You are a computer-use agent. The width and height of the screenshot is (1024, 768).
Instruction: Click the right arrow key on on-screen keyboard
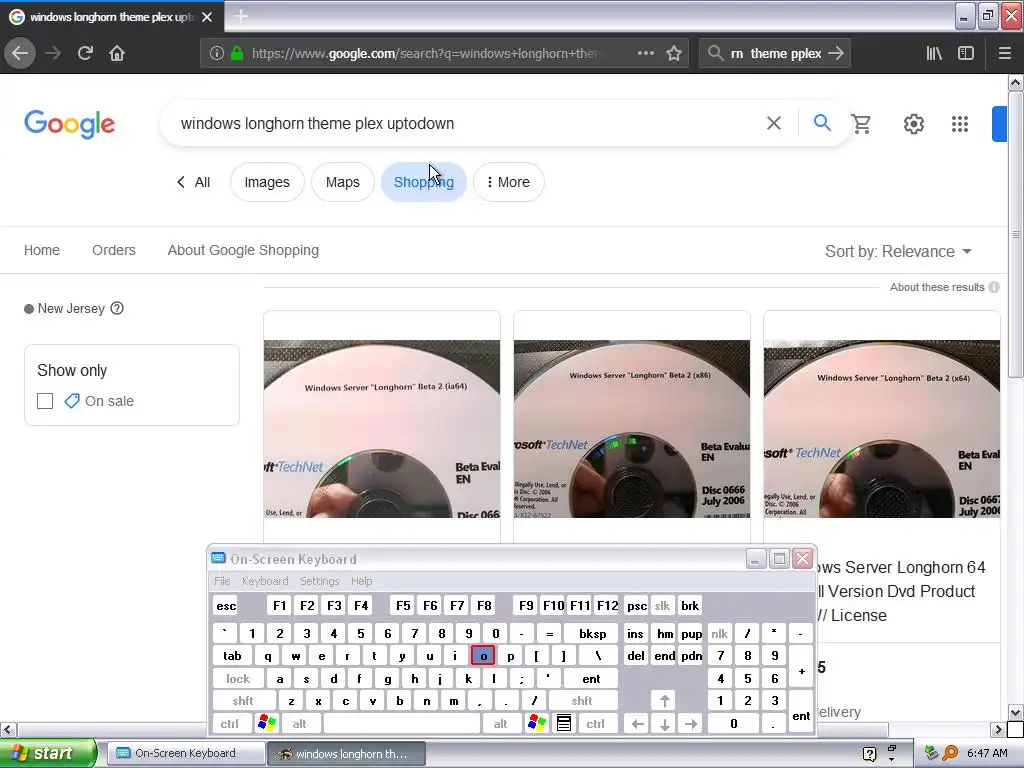tap(691, 724)
